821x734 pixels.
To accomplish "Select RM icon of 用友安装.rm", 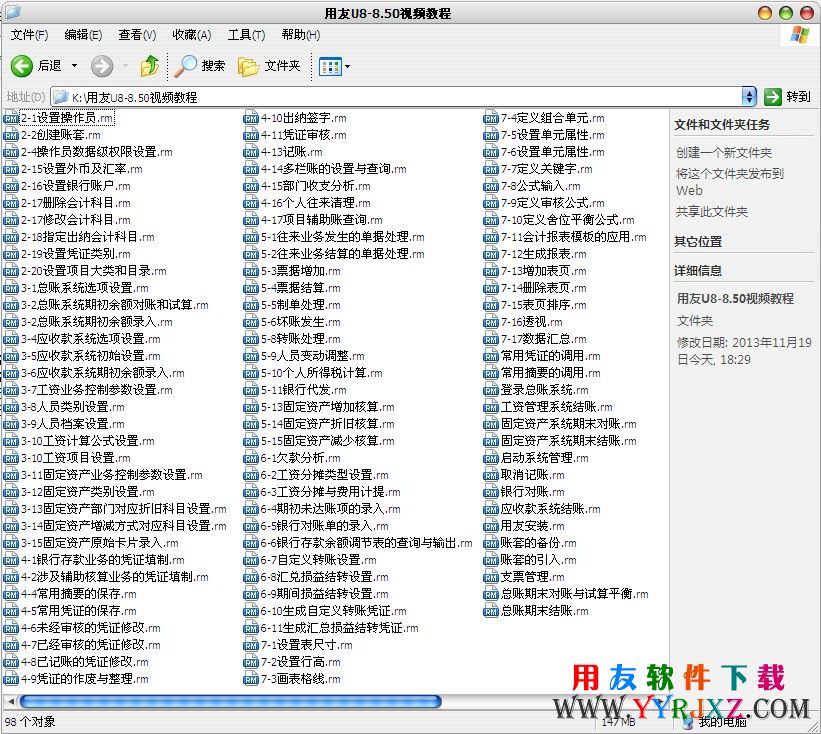I will coord(491,526).
